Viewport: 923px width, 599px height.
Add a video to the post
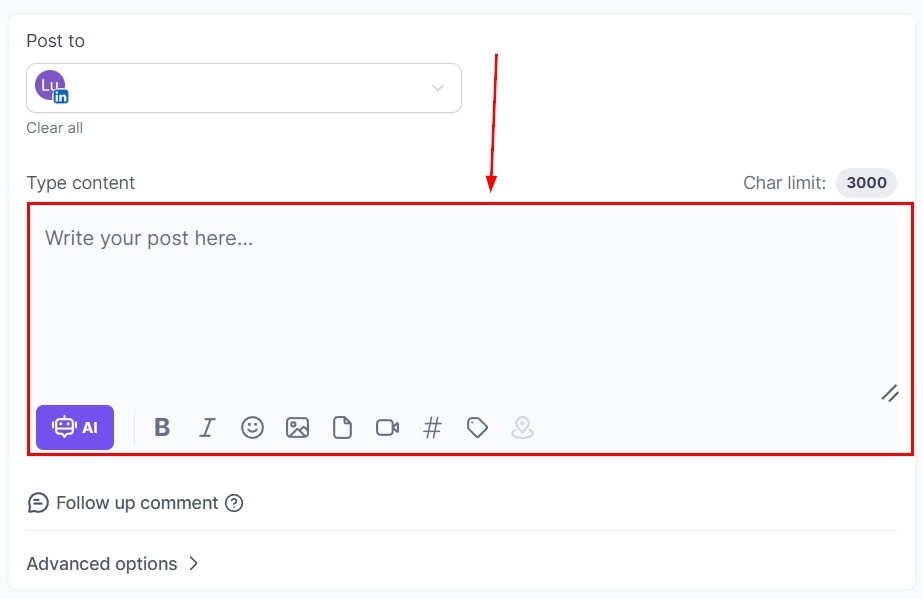(x=387, y=428)
